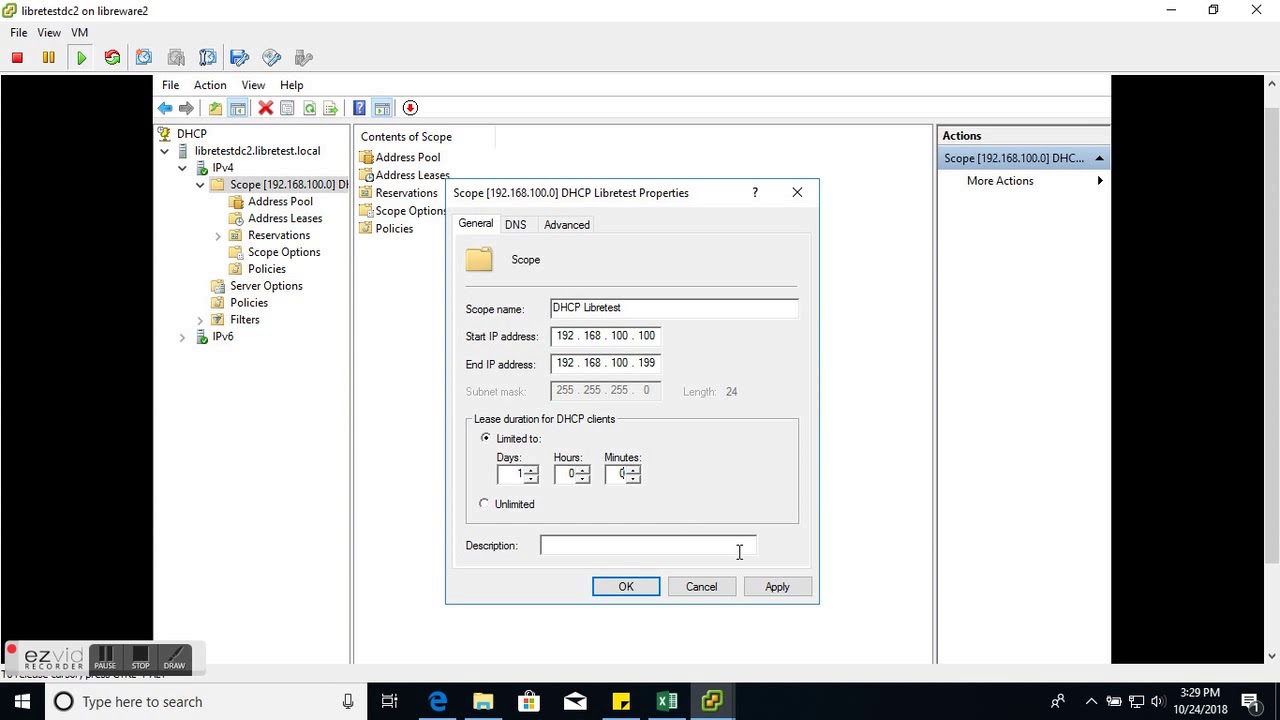Screen dimensions: 1280x720
Task: Increase the Days spinner value
Action: [531, 470]
